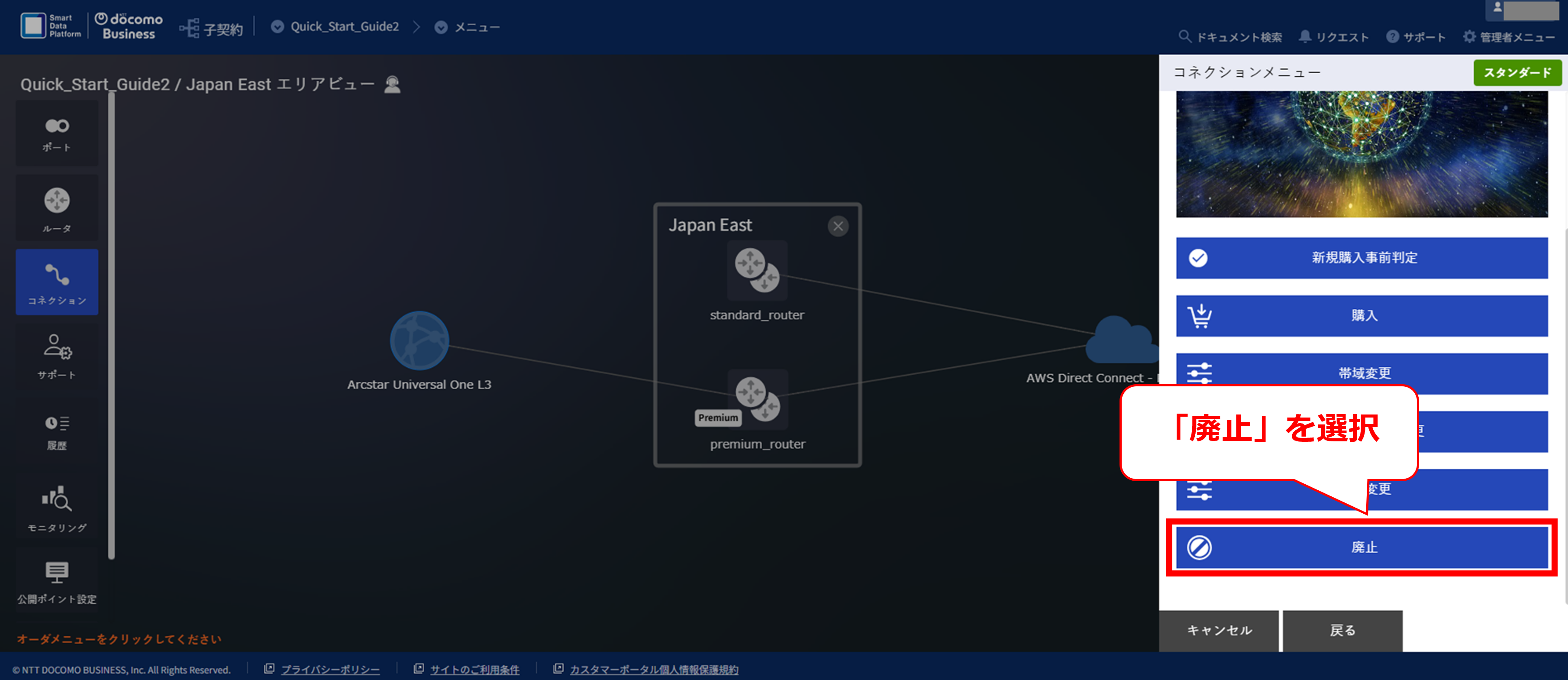Select the ルータ sidebar icon

click(57, 209)
